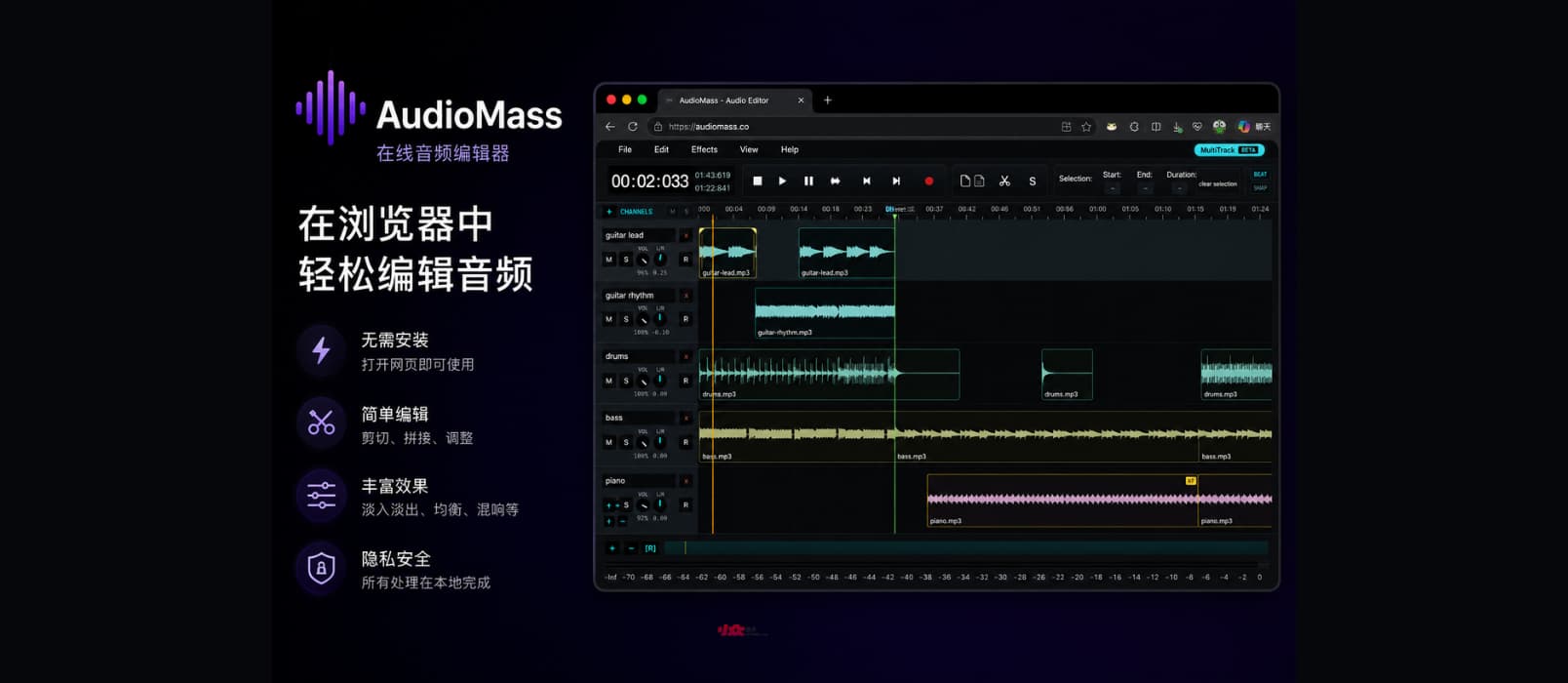Reload the audiomass.co page
The width and height of the screenshot is (1568, 683).
pos(633,127)
